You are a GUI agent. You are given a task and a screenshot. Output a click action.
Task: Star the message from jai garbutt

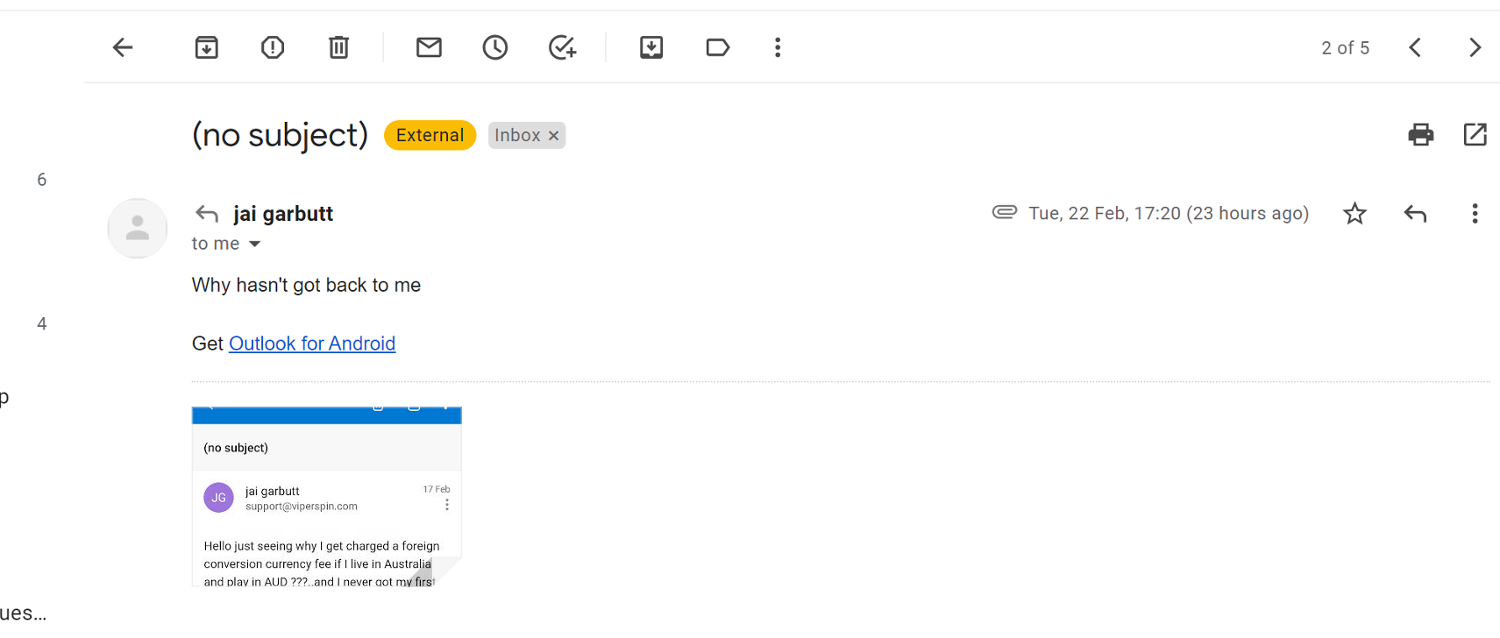click(x=1355, y=213)
